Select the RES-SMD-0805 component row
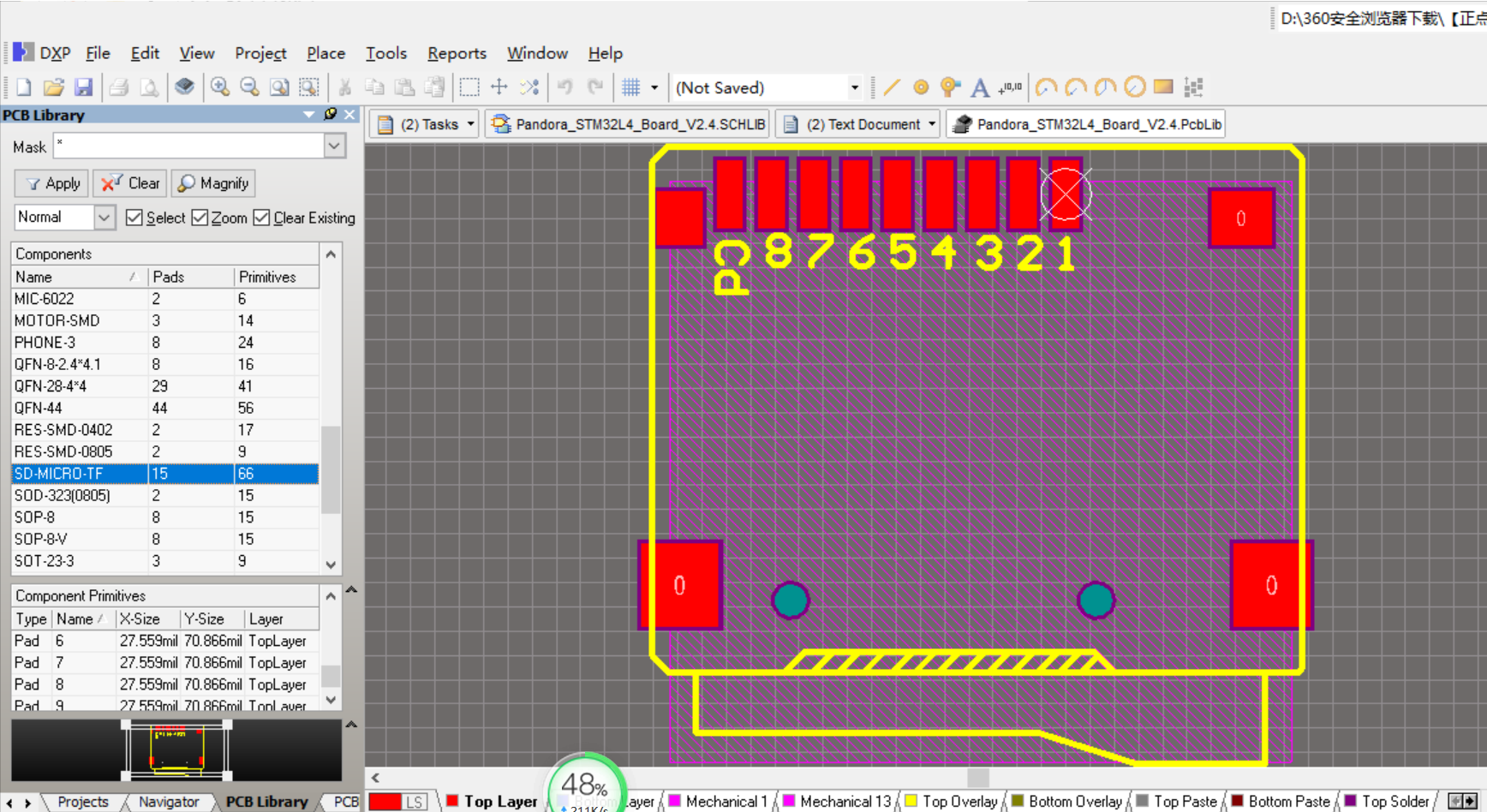 coord(164,451)
